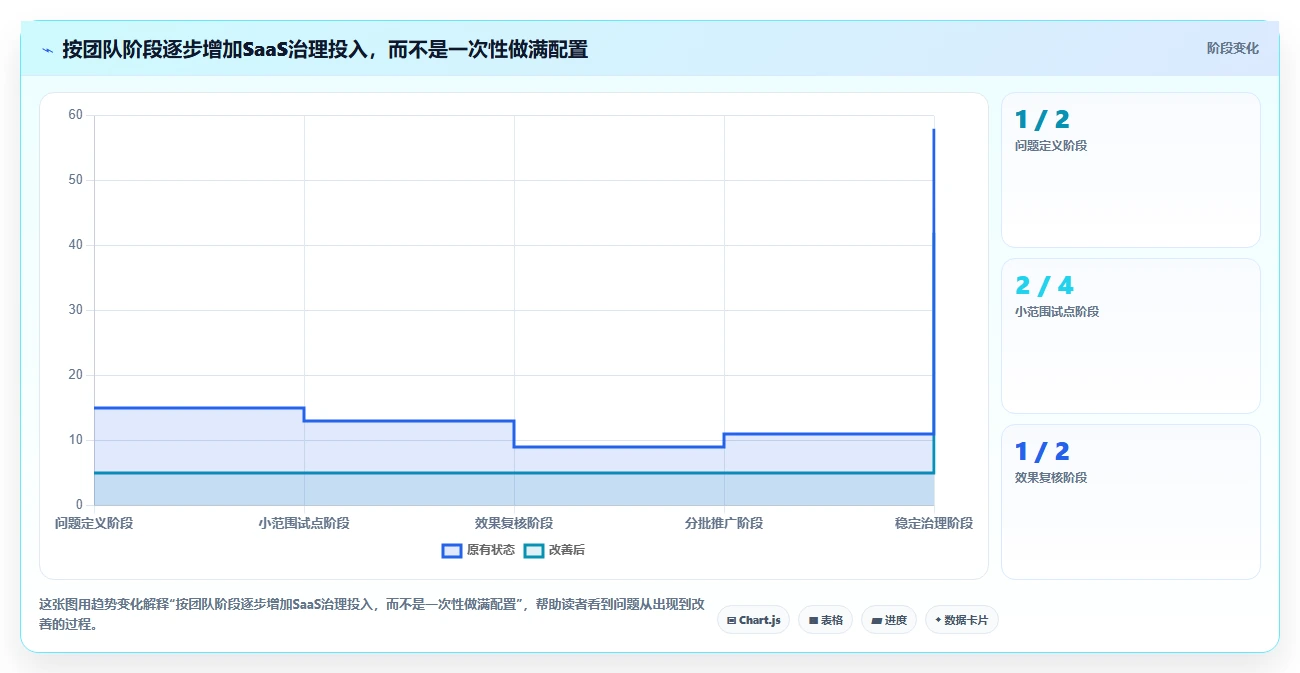This screenshot has height=673, width=1300.
Task: Click the 效果复核阶段 x-axis label
Action: pyautogui.click(x=514, y=523)
